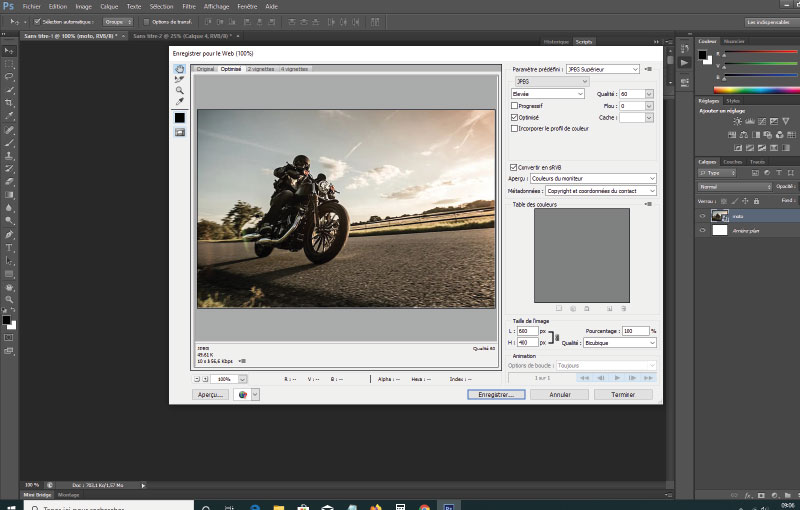Click the Annuler button
800x510 pixels.
tap(559, 395)
